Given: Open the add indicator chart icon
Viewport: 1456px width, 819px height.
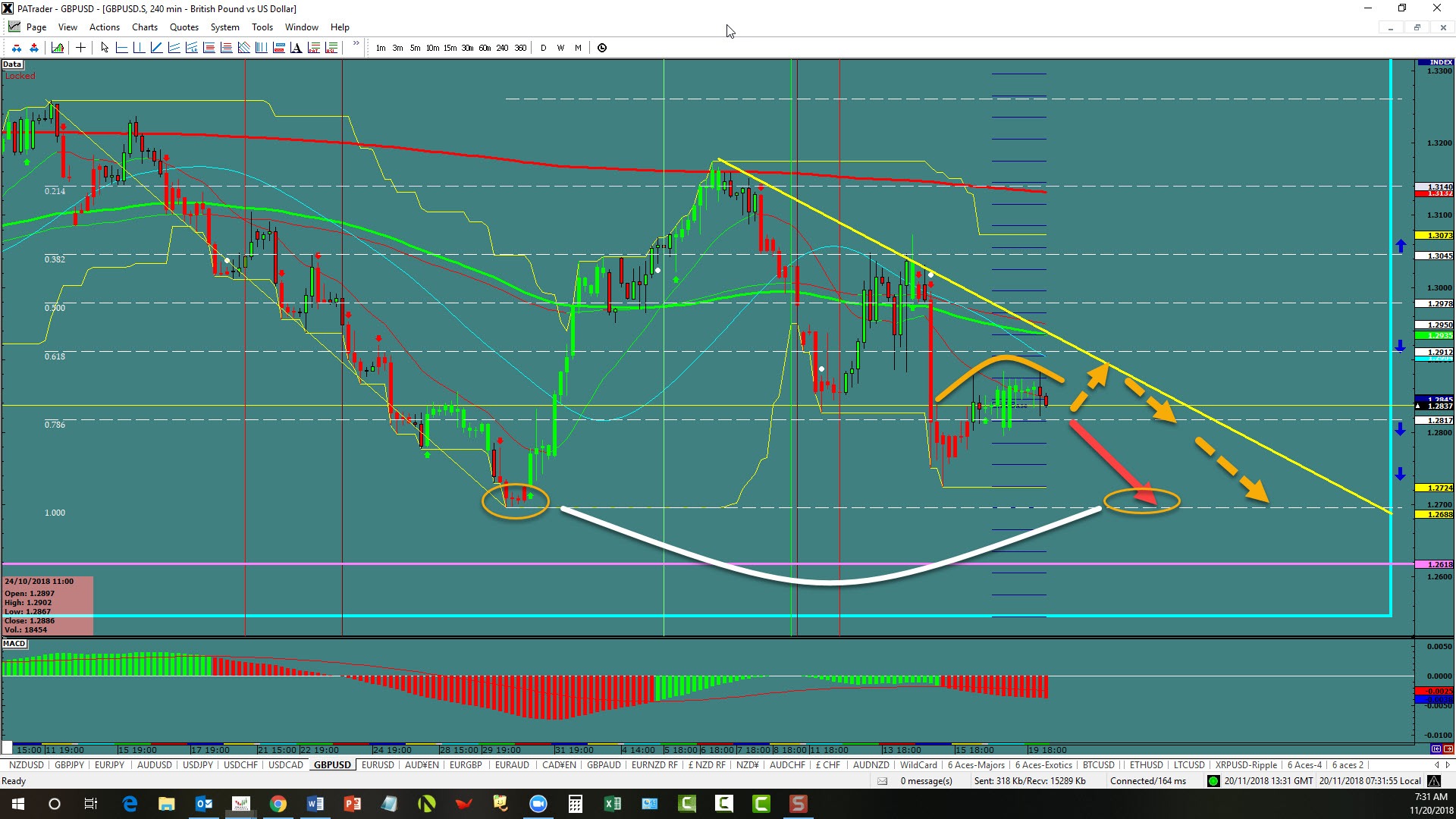Looking at the screenshot, I should (58, 48).
